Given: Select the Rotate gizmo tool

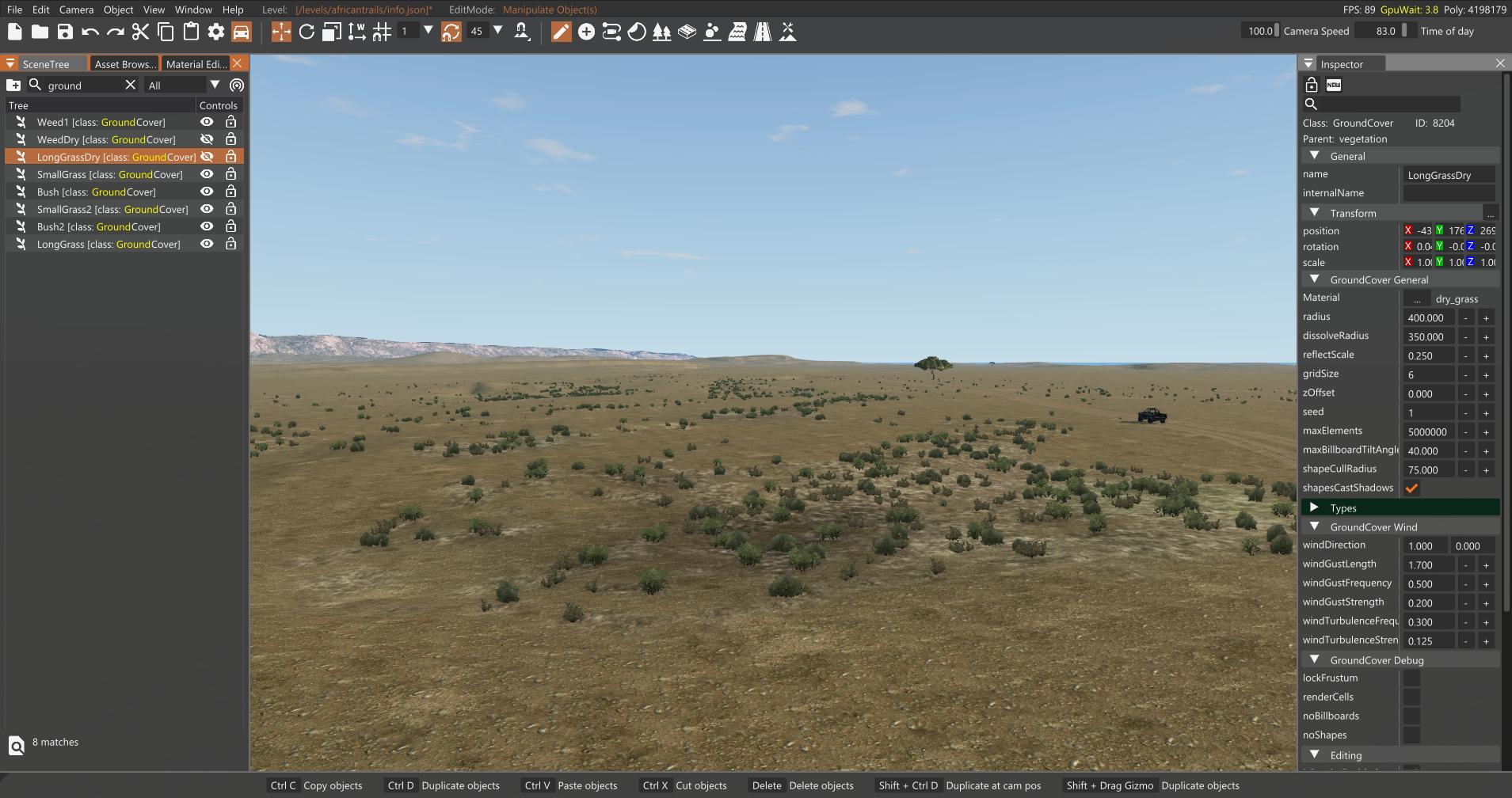Looking at the screenshot, I should pyautogui.click(x=307, y=32).
